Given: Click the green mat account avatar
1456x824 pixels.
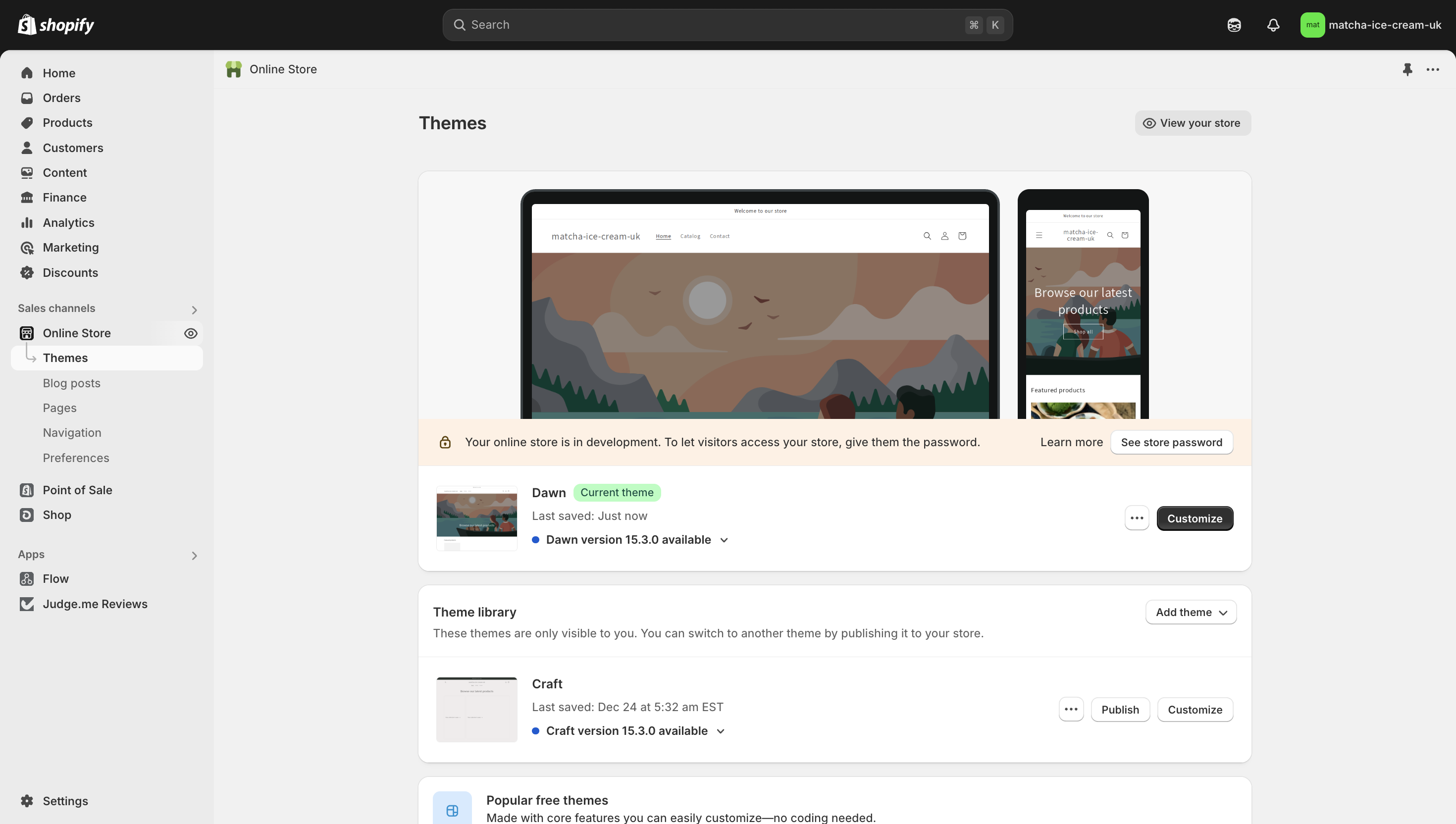Looking at the screenshot, I should [1312, 25].
